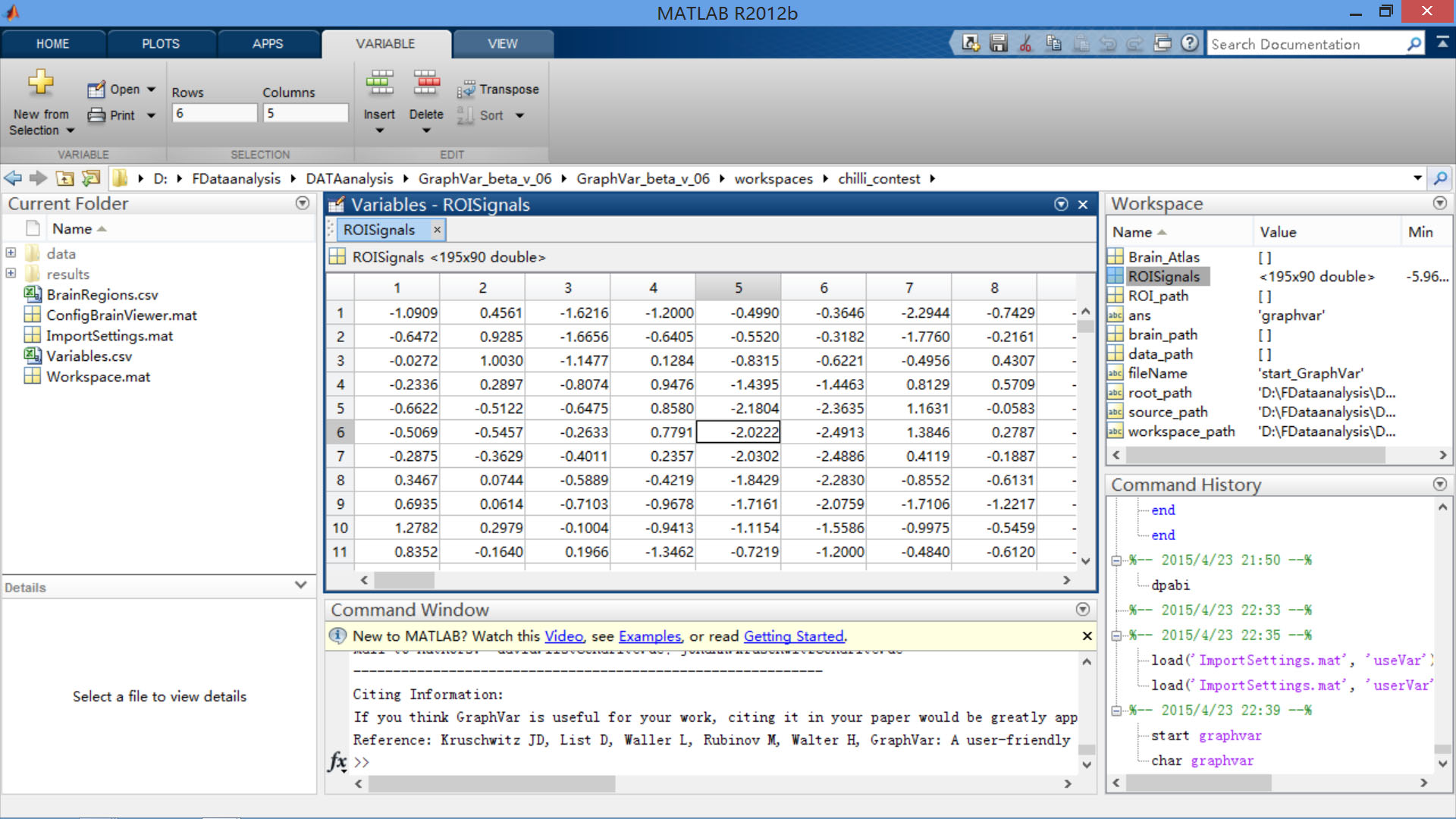Viewport: 1456px width, 819px height.
Task: Select Workspace.mat in Current Folder
Action: 99,376
